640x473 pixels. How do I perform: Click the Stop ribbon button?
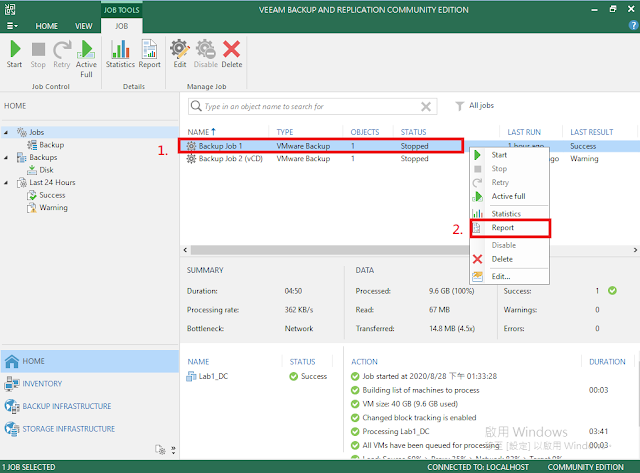tap(38, 54)
